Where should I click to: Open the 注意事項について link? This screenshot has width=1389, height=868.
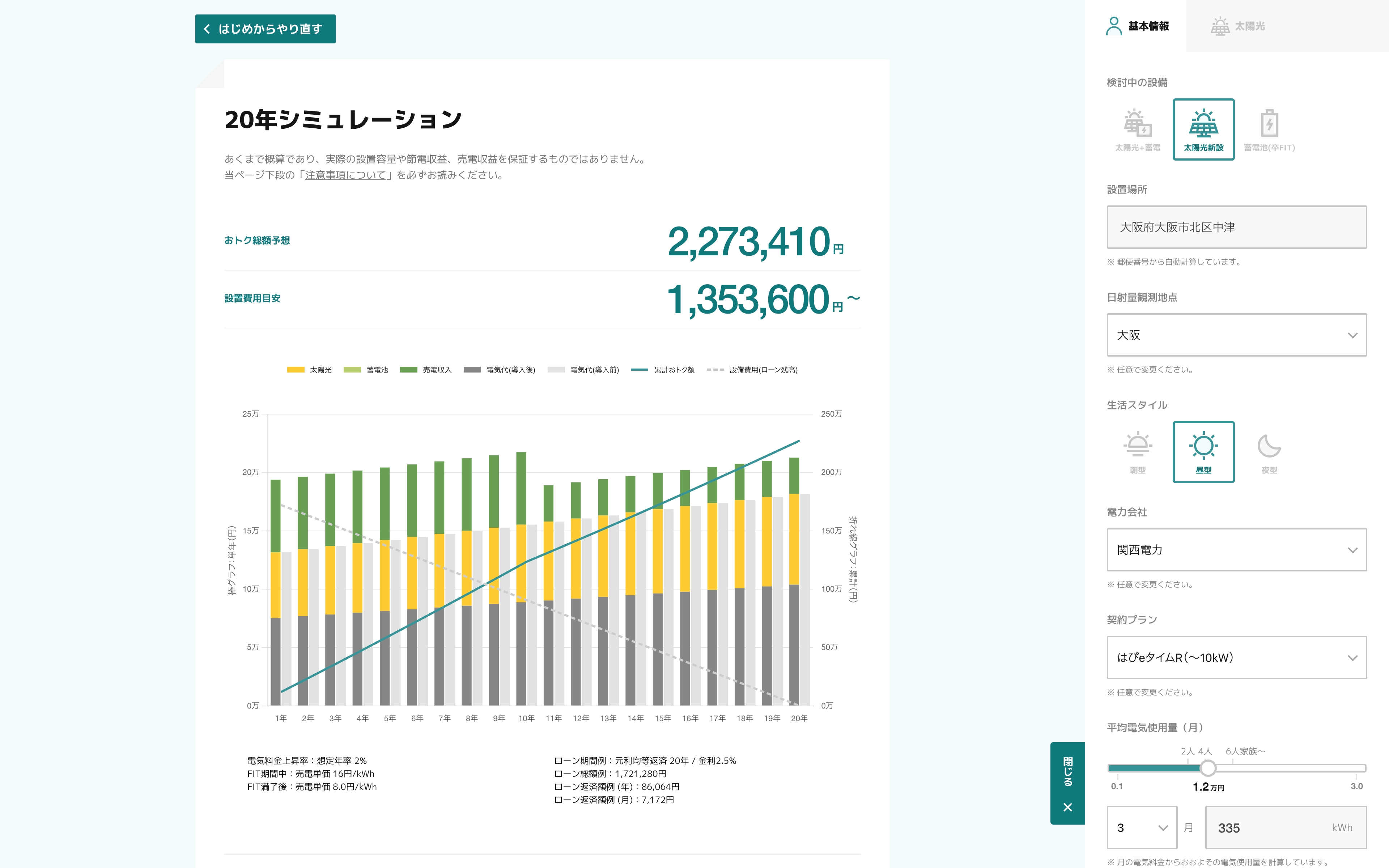point(345,175)
